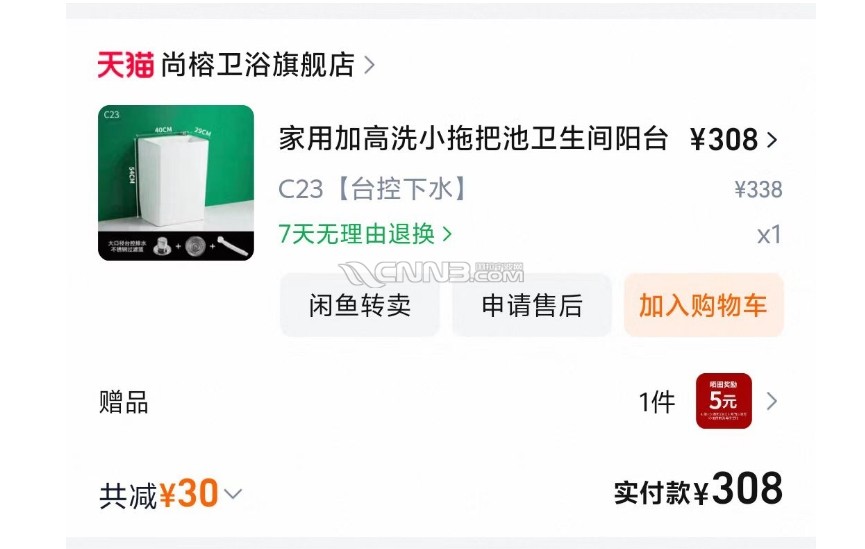Tap the 赠品 row label
The height and width of the screenshot is (549, 865).
[124, 402]
